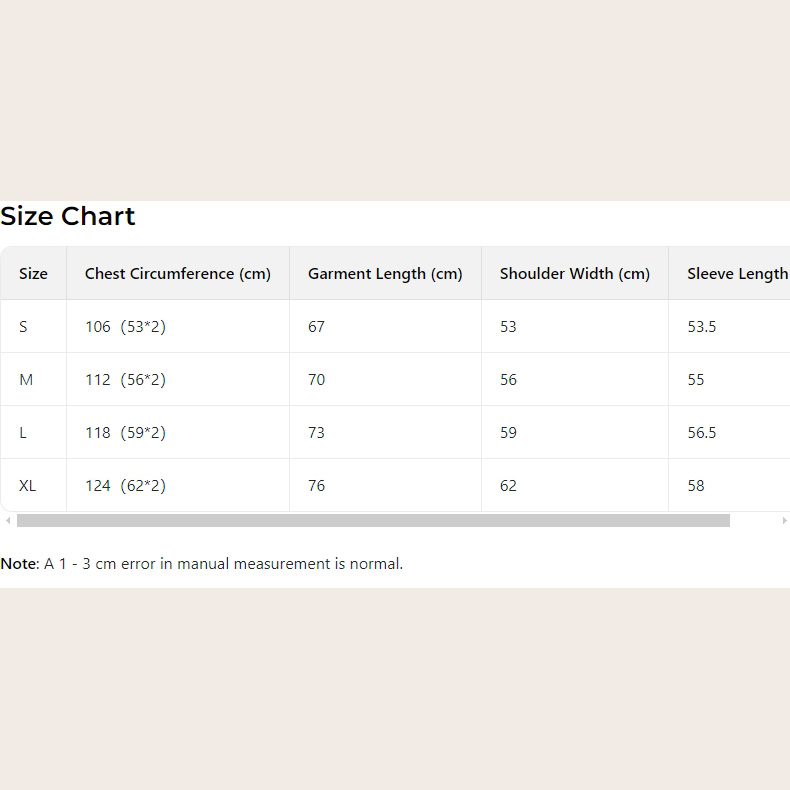The image size is (790, 790).
Task: Click the right scroll arrow of the table
Action: pyautogui.click(x=784, y=521)
